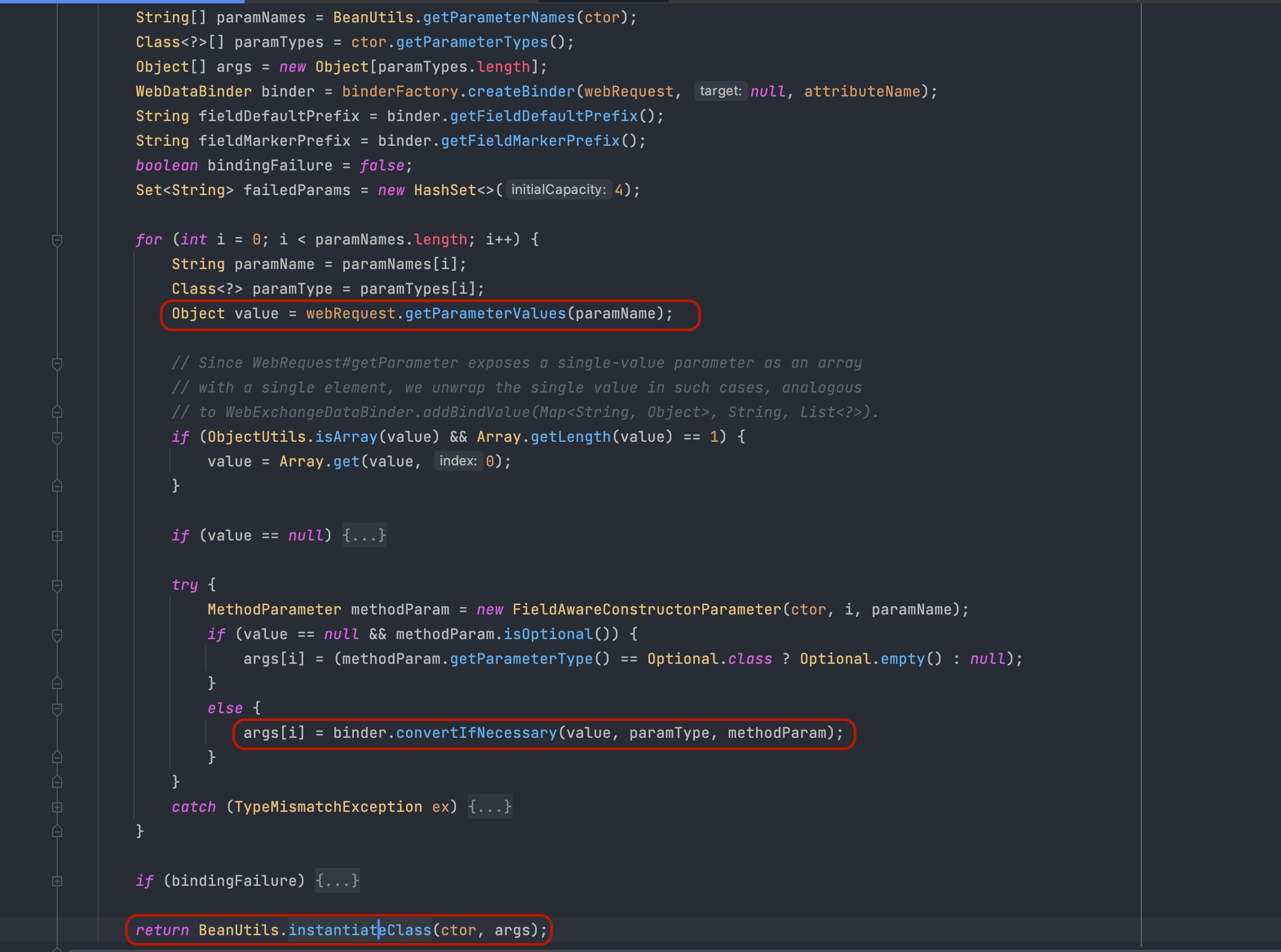This screenshot has height=952, width=1281.
Task: Collapse the for loop fold marker
Action: (x=57, y=240)
